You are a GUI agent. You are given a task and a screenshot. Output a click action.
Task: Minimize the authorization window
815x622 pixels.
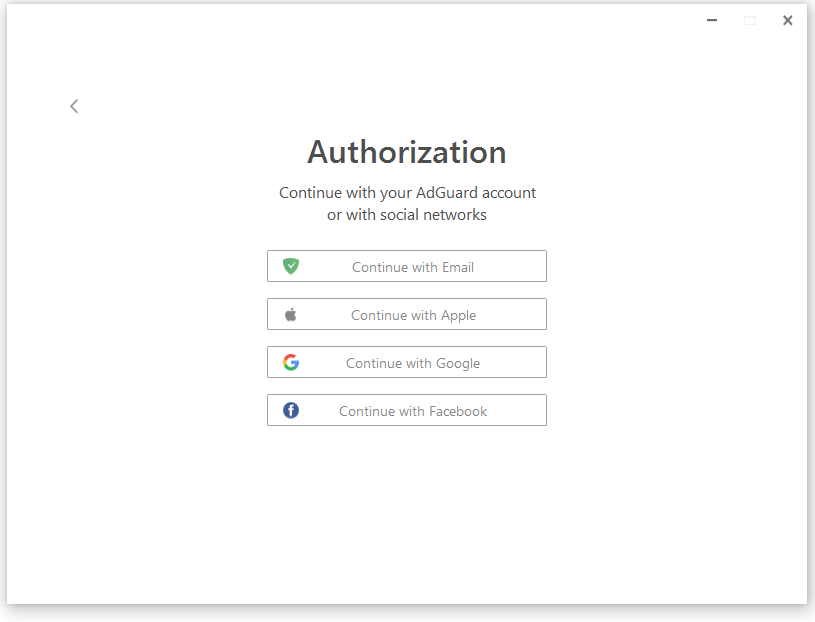pyautogui.click(x=712, y=20)
